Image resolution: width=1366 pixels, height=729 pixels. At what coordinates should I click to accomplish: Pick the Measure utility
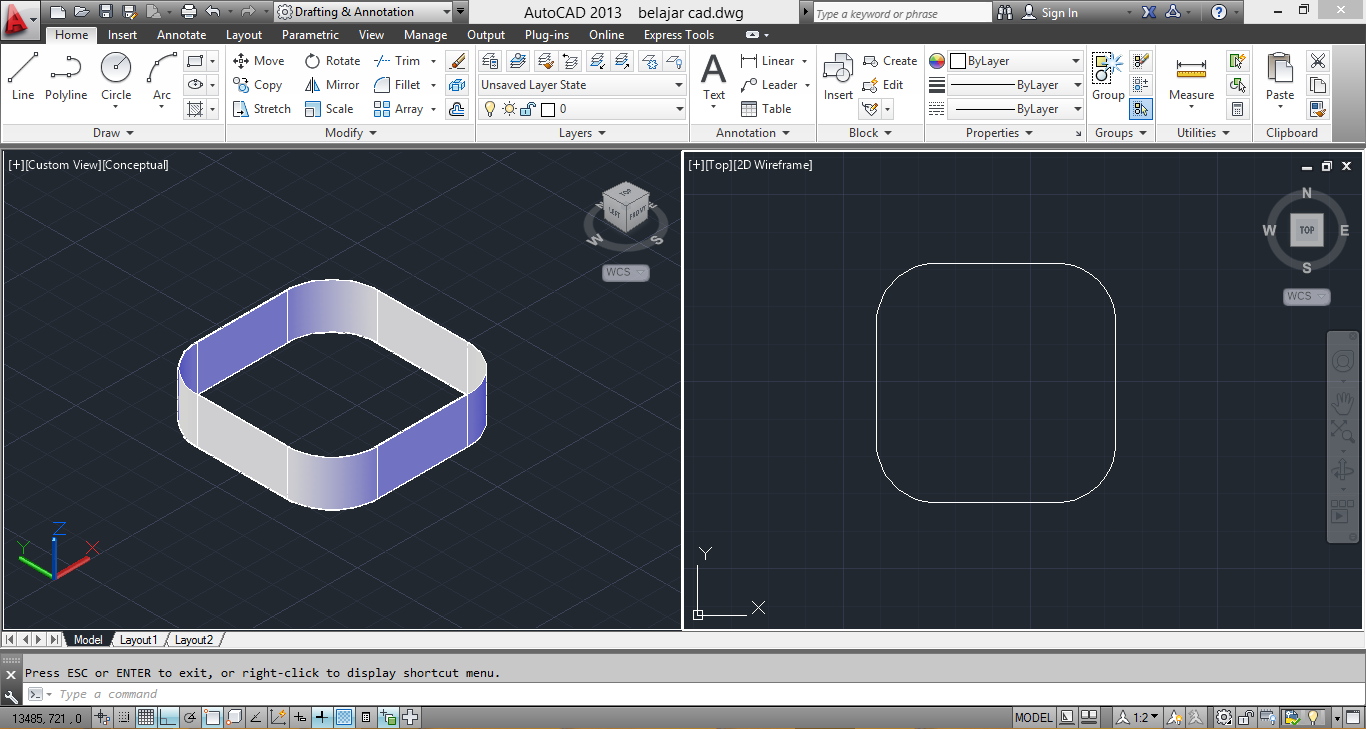click(x=1191, y=77)
